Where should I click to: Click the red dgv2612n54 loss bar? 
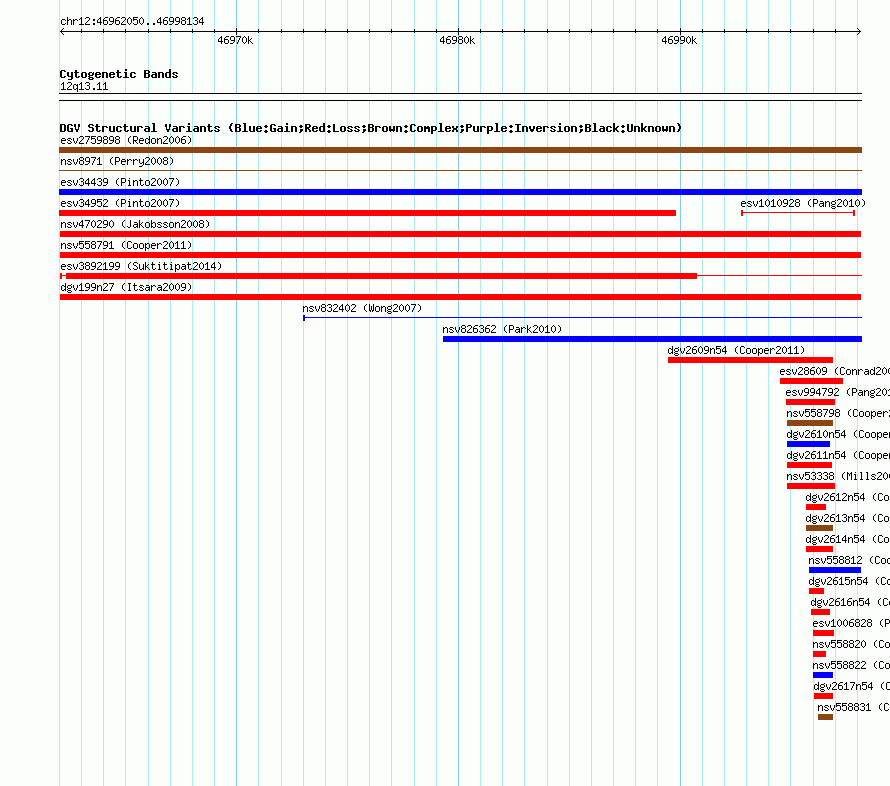click(x=816, y=507)
